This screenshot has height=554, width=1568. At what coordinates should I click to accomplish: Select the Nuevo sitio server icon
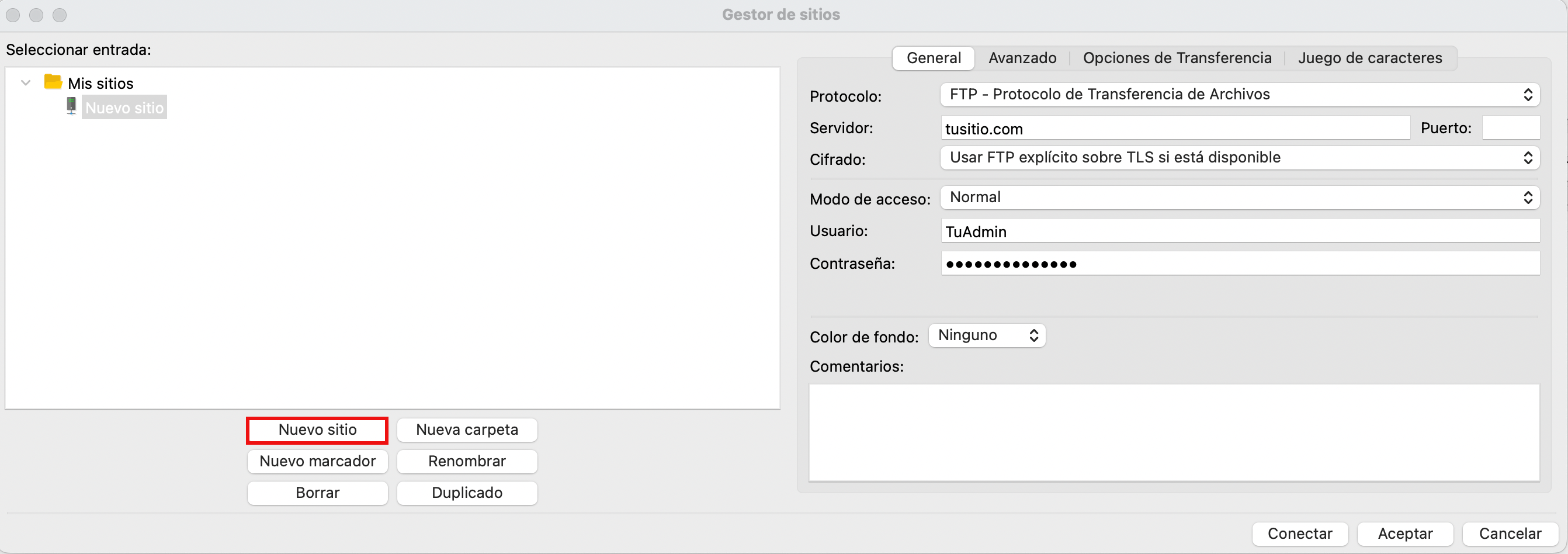pos(71,106)
